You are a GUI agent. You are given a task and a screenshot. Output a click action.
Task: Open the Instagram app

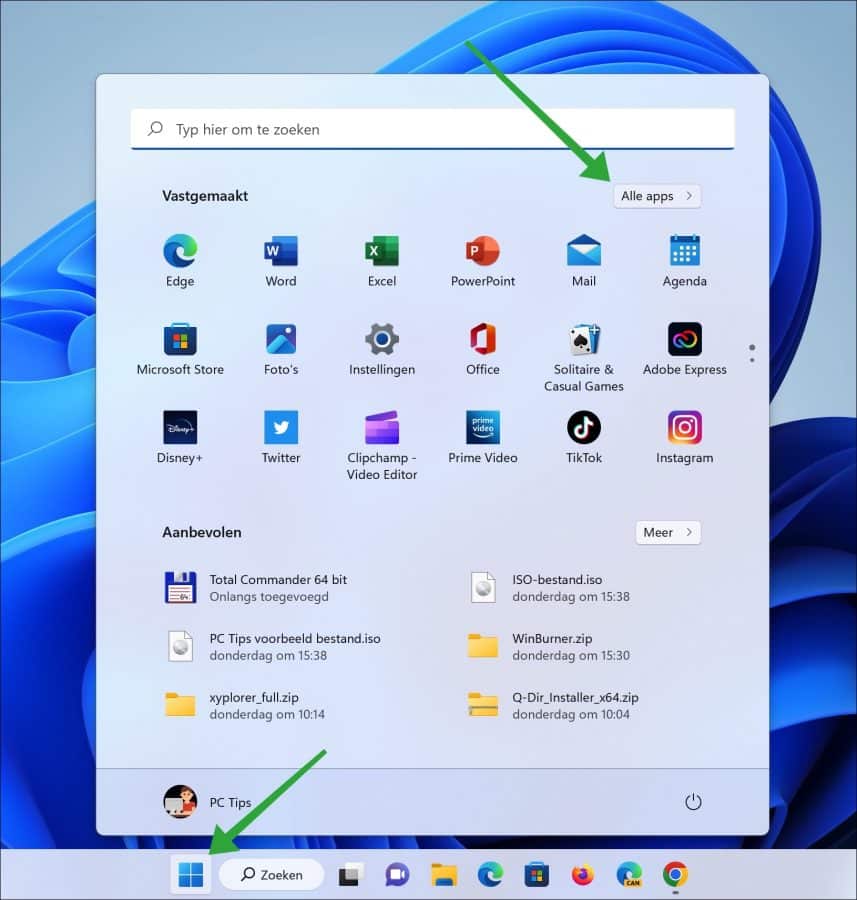684,437
